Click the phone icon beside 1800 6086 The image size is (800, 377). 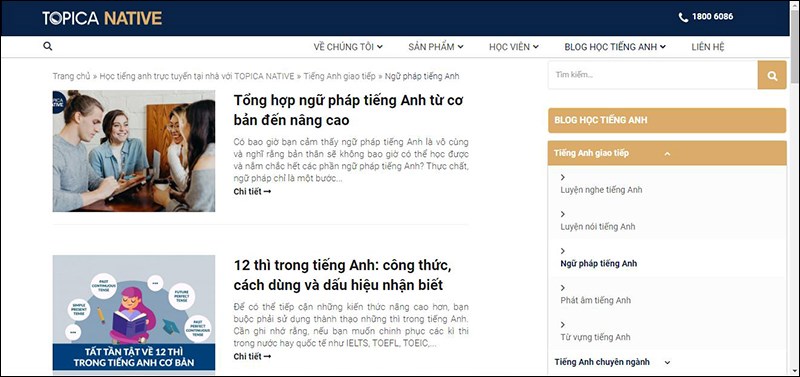683,17
